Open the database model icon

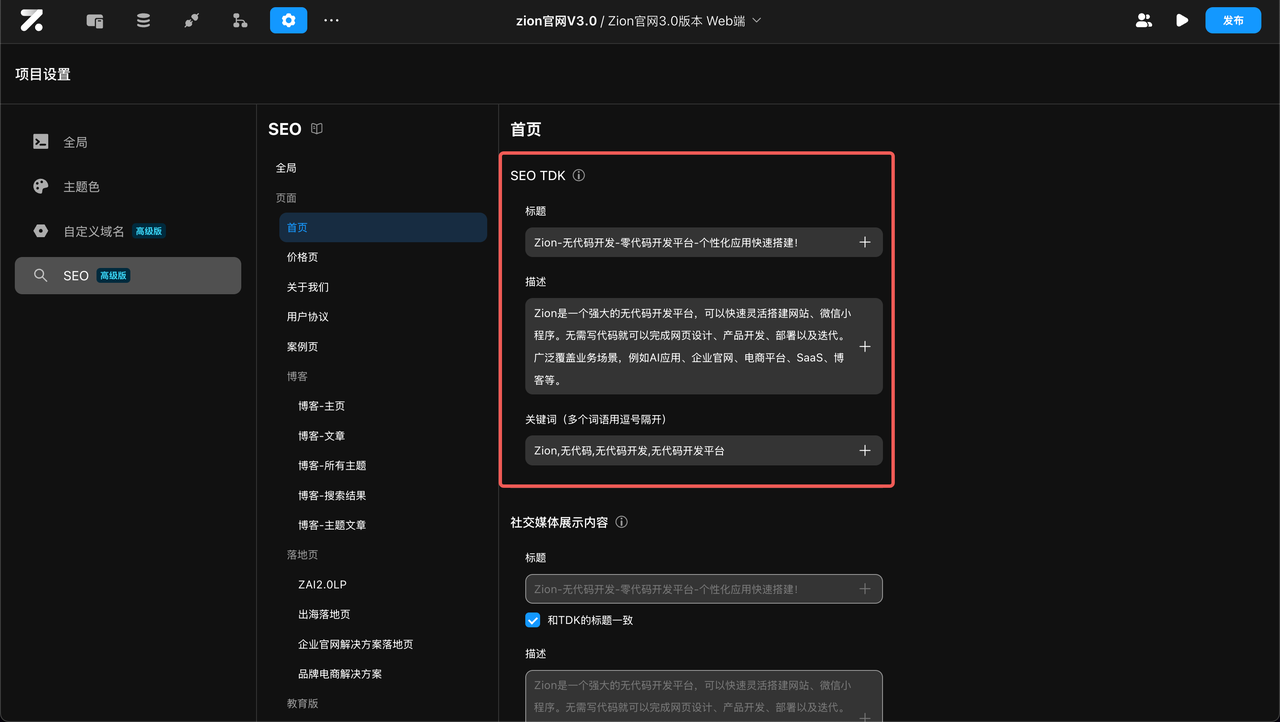click(x=143, y=20)
